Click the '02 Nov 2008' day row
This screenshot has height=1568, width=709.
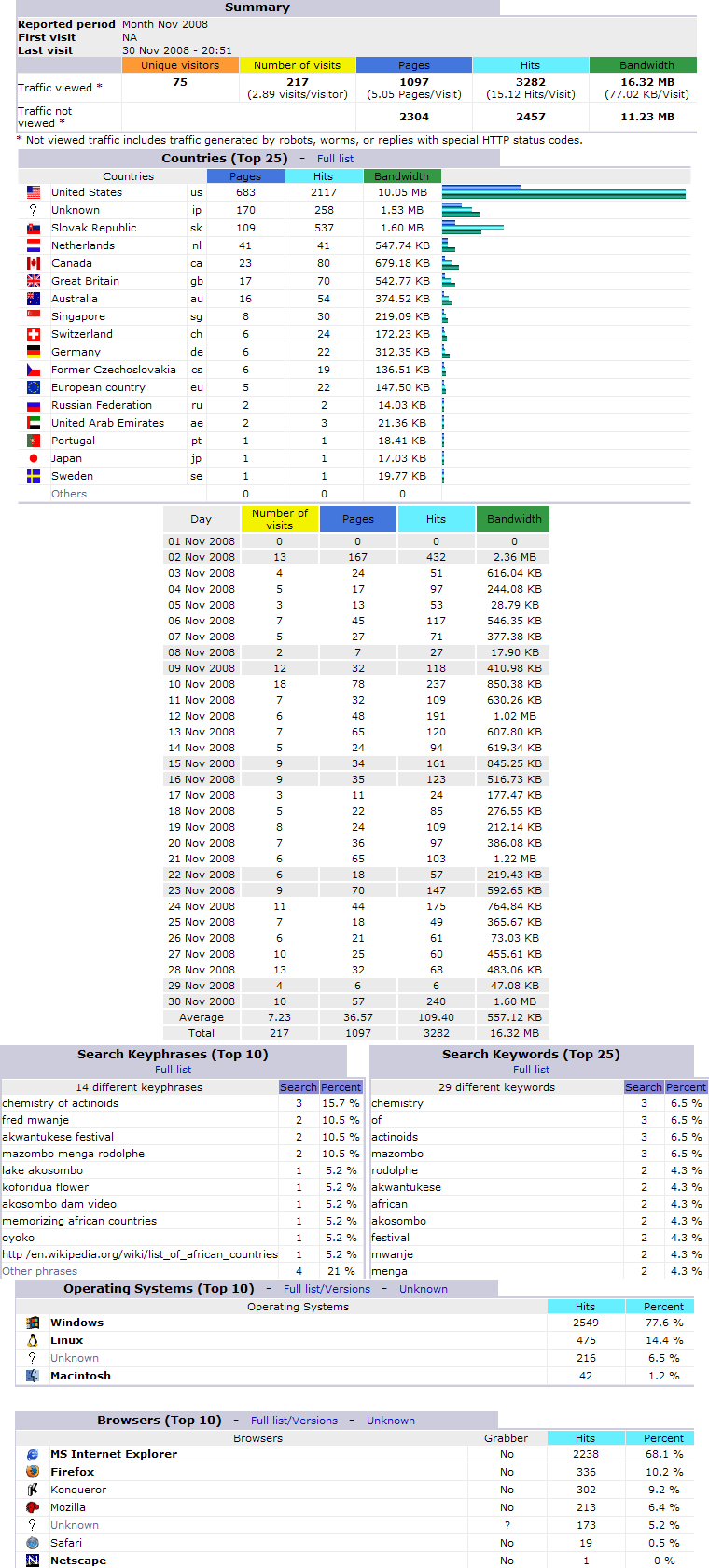pyautogui.click(x=356, y=557)
